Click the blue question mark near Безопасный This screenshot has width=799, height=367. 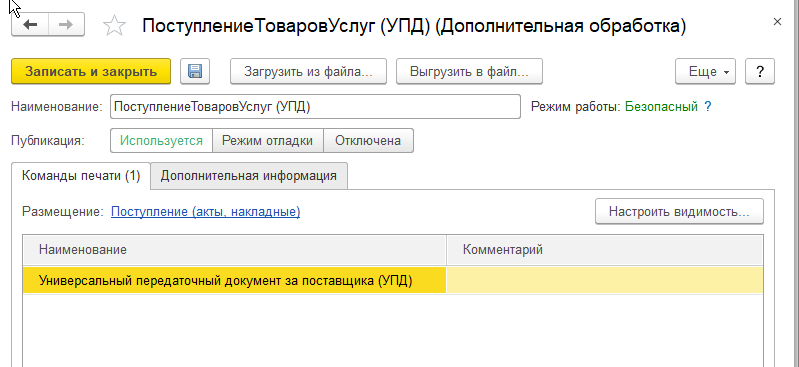tap(707, 107)
